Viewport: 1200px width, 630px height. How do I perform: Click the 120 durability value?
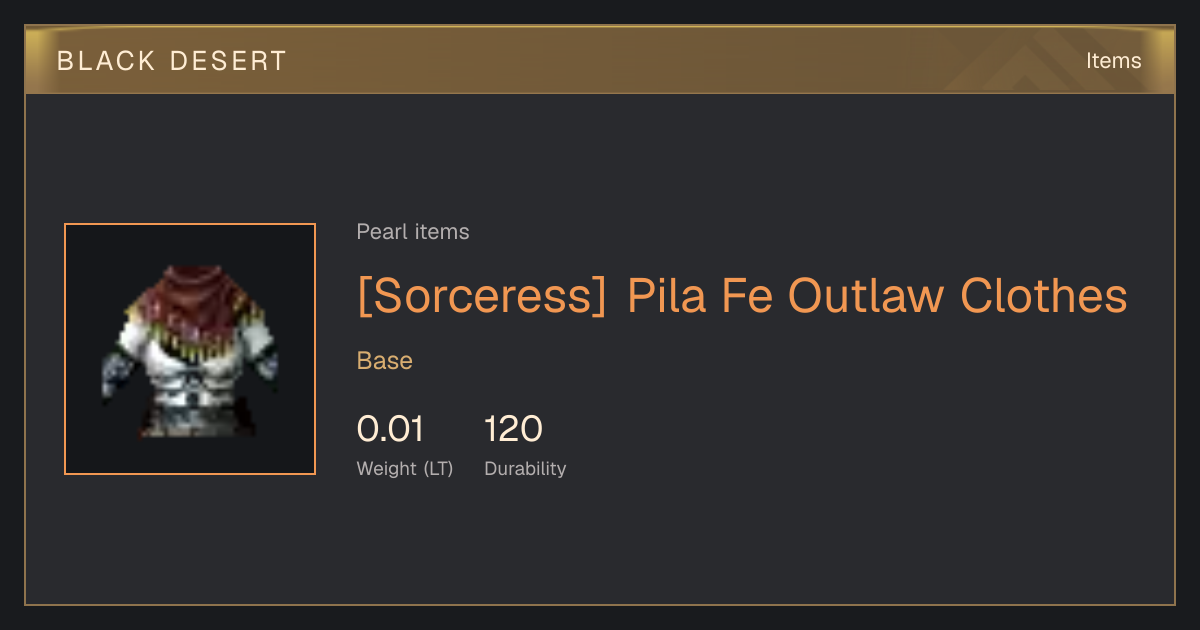[x=513, y=429]
